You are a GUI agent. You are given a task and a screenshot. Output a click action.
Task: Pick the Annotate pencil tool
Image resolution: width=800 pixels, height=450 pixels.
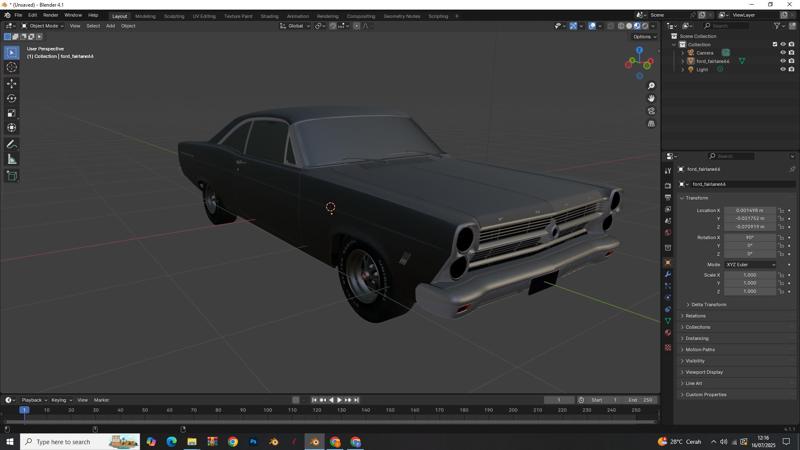tap(11, 144)
